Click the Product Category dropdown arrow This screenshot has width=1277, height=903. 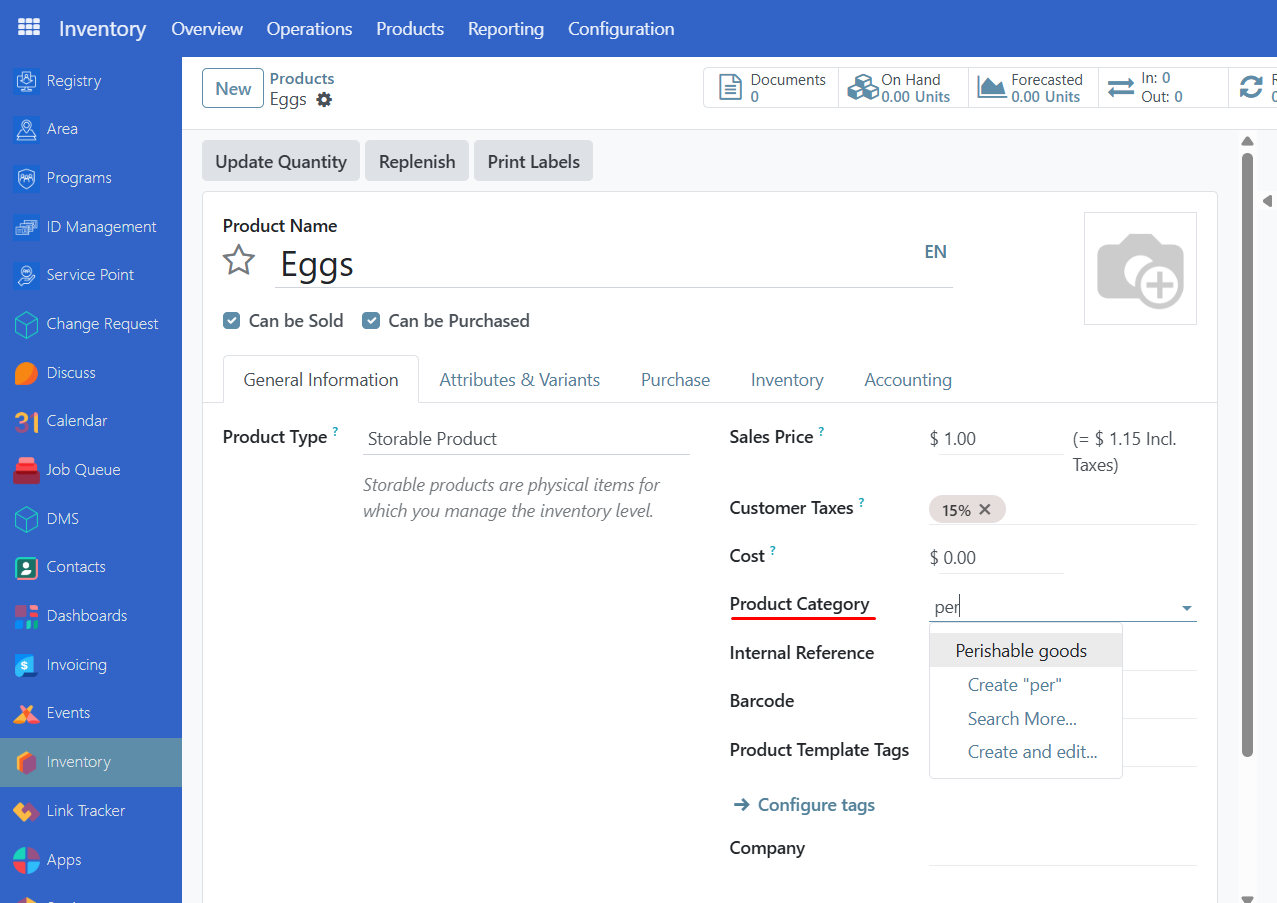(1186, 608)
